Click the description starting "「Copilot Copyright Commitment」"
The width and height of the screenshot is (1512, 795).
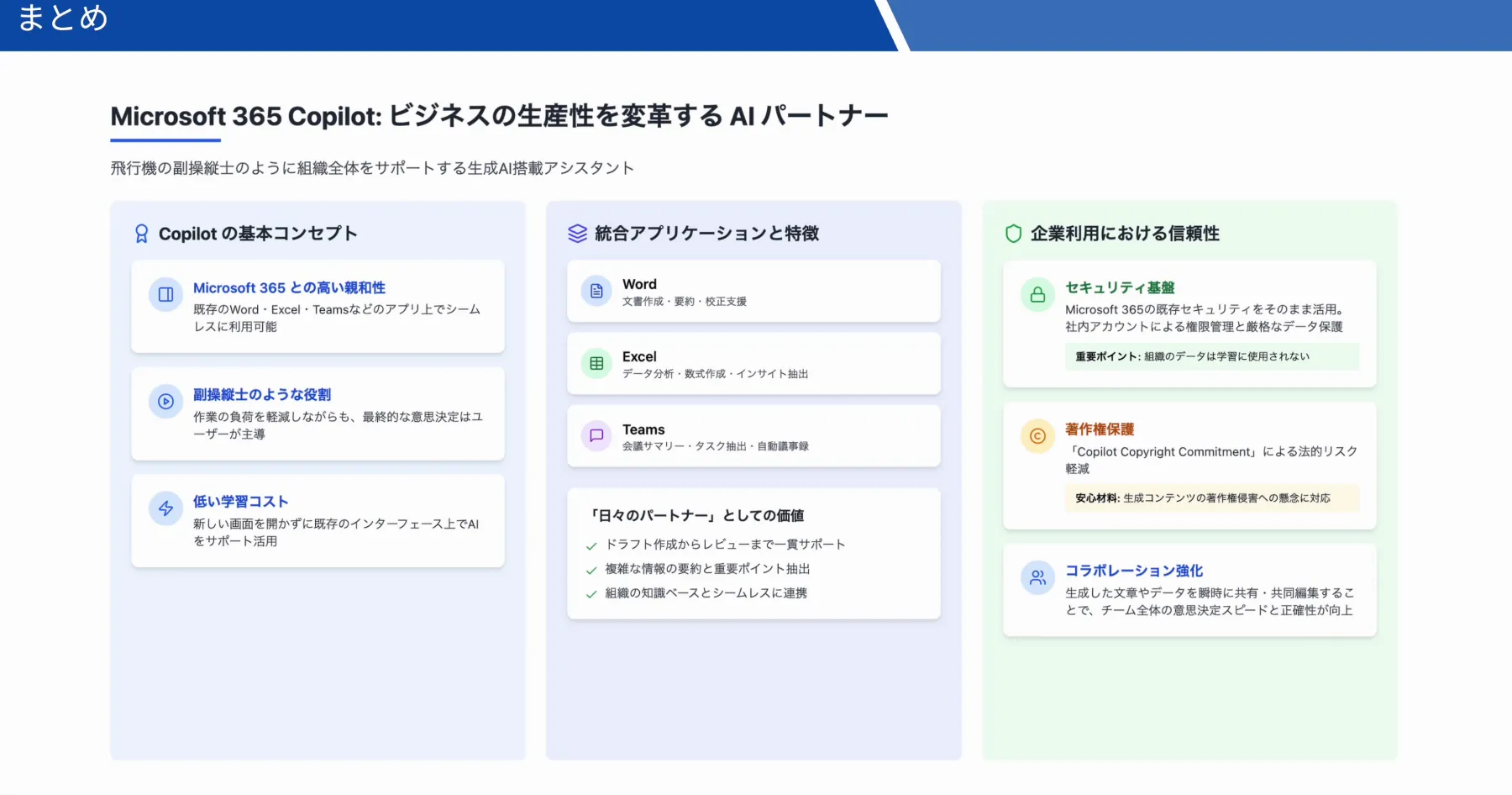point(1211,460)
